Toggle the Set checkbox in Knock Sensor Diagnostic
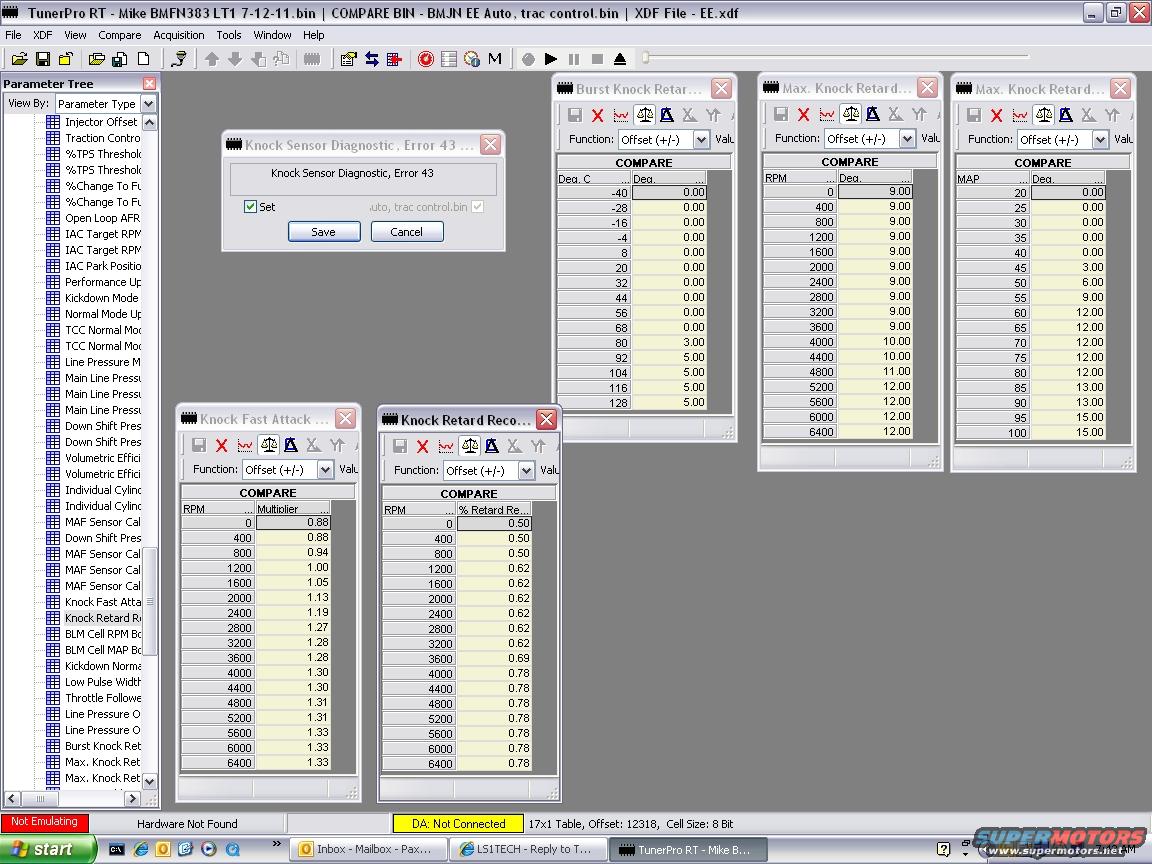Viewport: 1152px width, 864px height. tap(251, 207)
